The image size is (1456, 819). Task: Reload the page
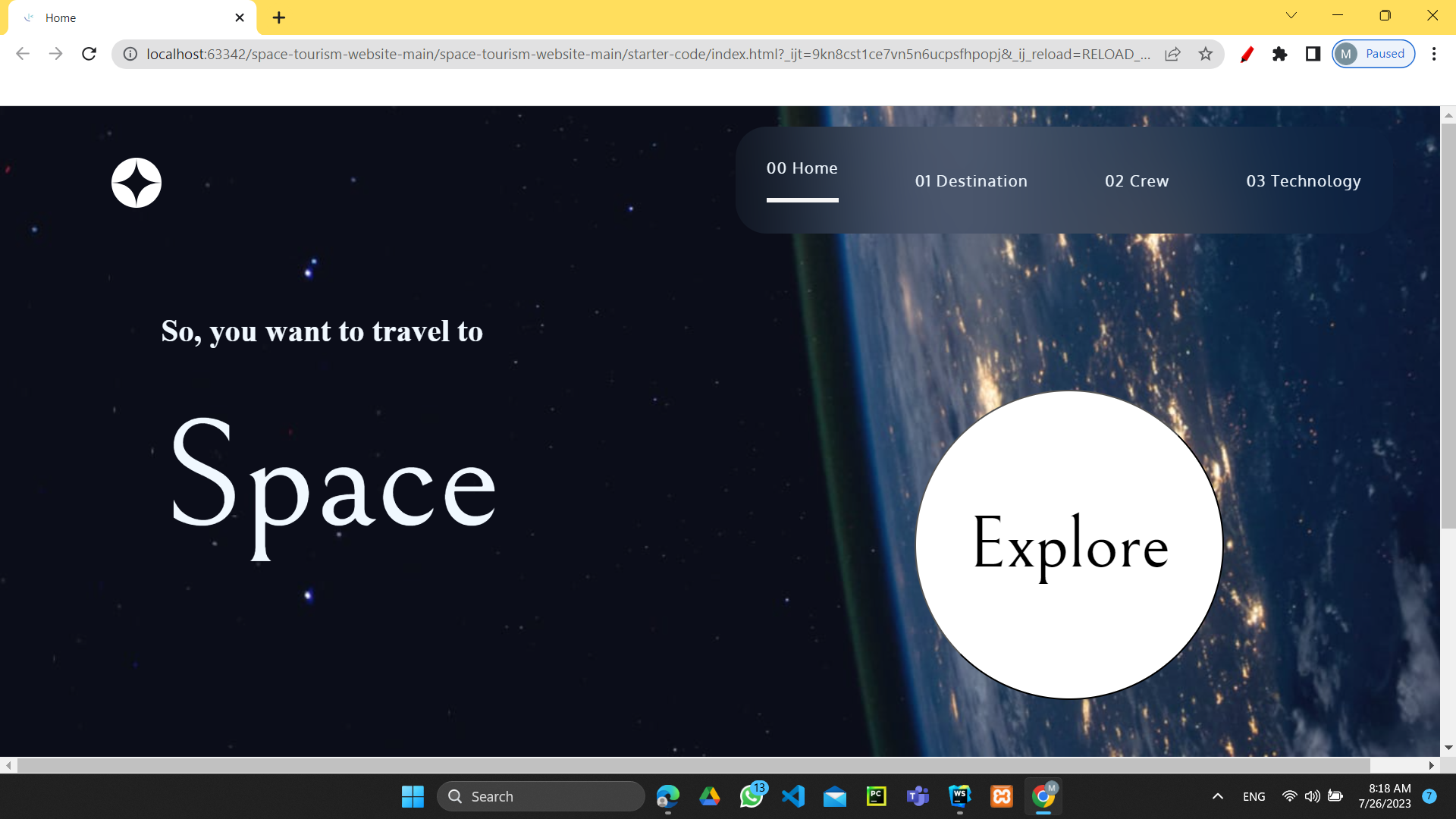click(x=89, y=54)
